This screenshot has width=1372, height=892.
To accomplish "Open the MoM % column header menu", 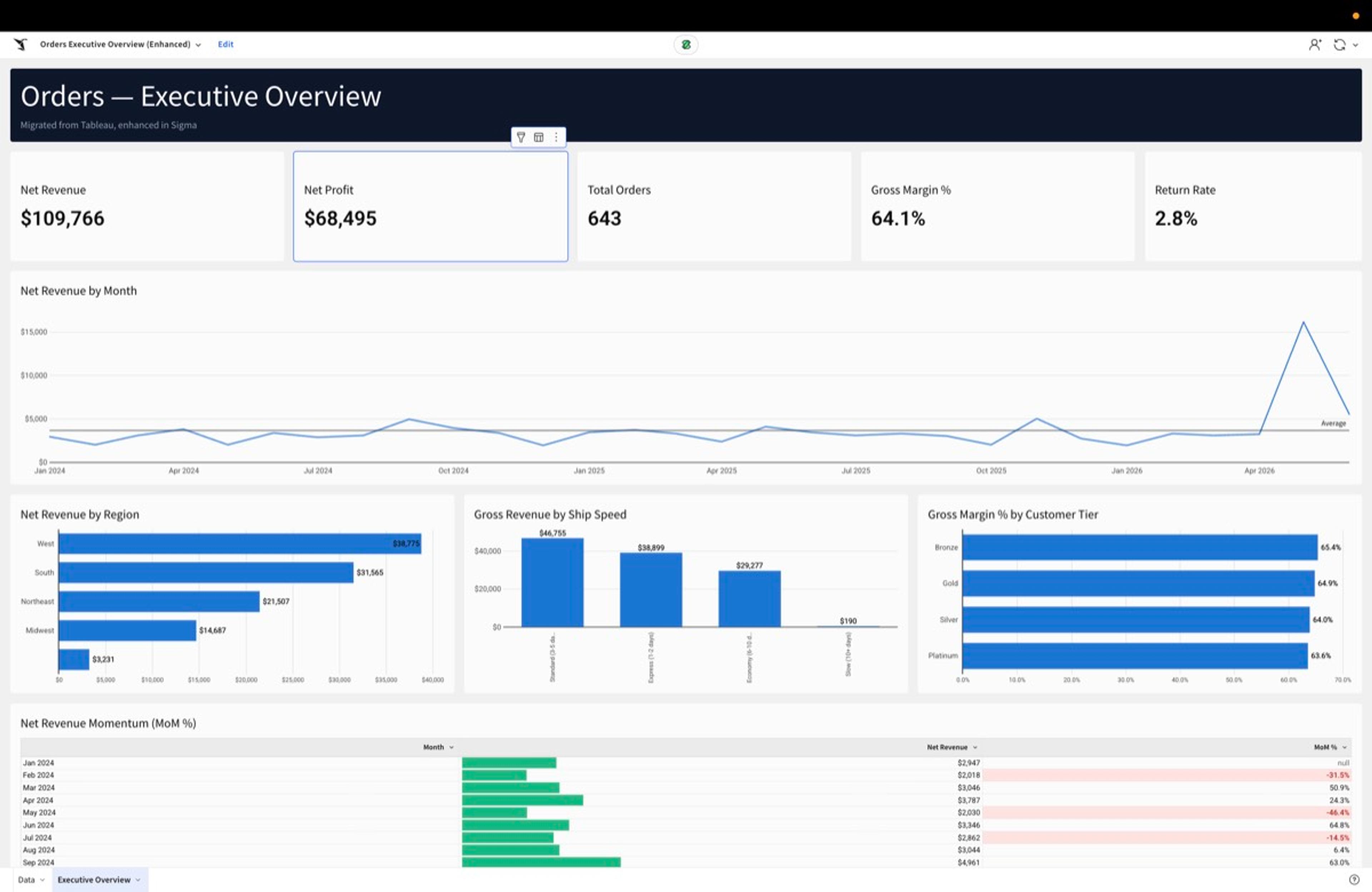I will (x=1344, y=747).
